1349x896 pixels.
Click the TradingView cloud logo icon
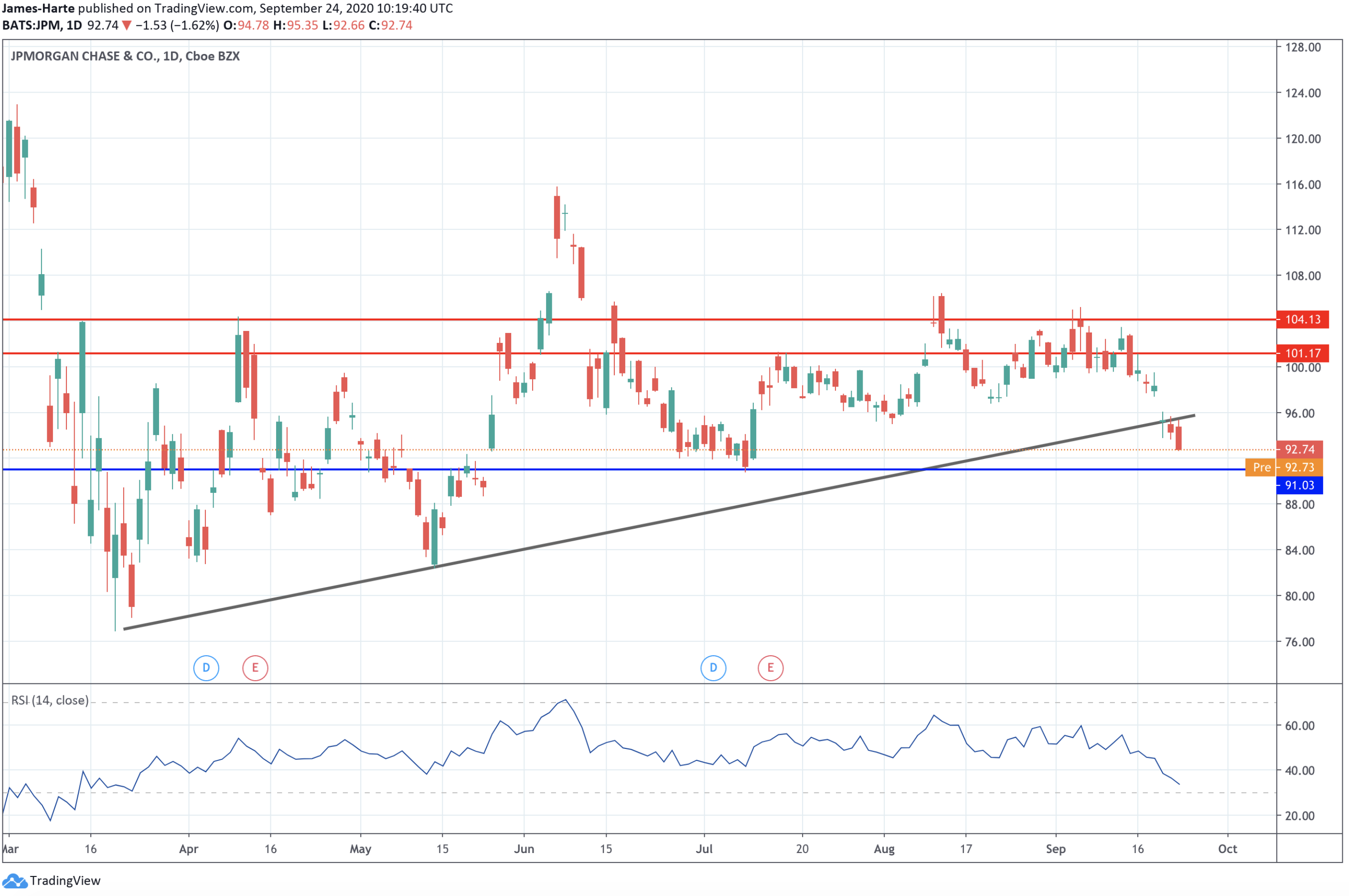pyautogui.click(x=14, y=881)
